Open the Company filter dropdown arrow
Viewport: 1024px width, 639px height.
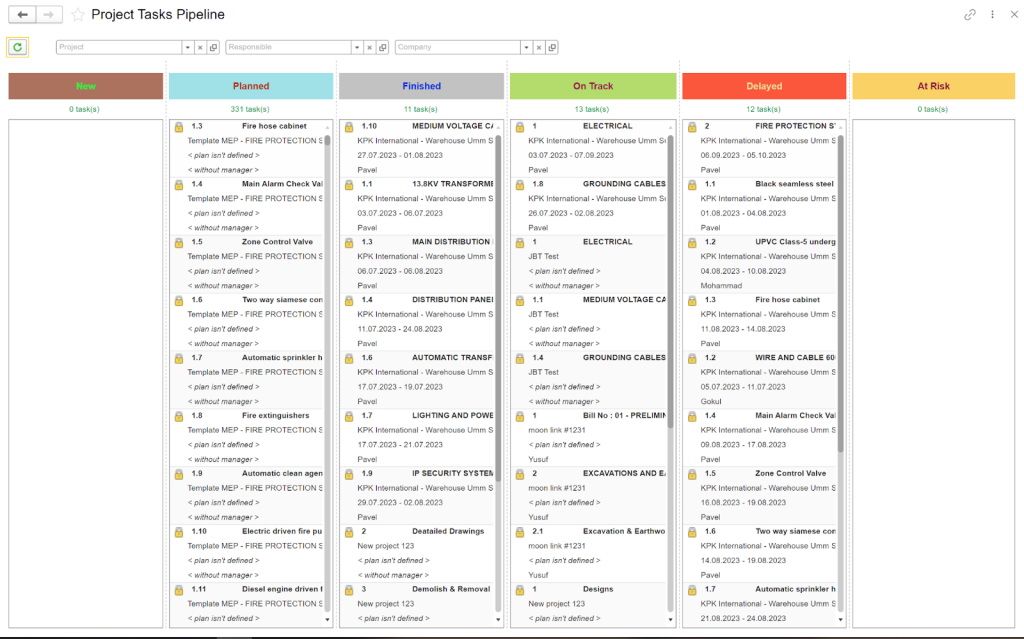coord(526,47)
